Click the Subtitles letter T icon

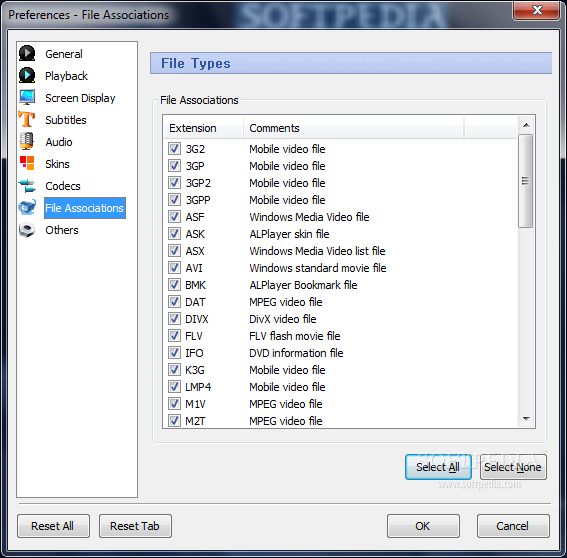click(x=27, y=120)
